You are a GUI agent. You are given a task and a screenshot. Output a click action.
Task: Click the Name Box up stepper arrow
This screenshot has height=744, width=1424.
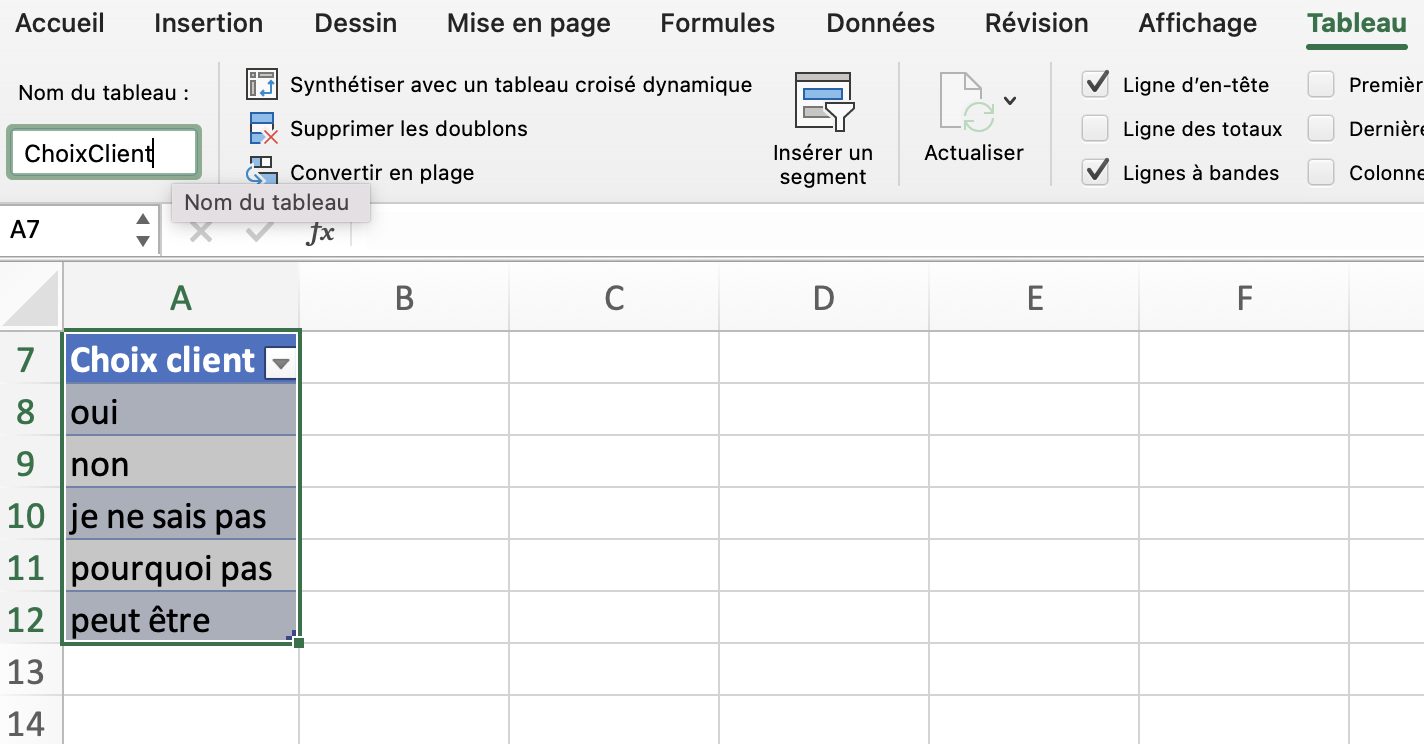pyautogui.click(x=145, y=220)
